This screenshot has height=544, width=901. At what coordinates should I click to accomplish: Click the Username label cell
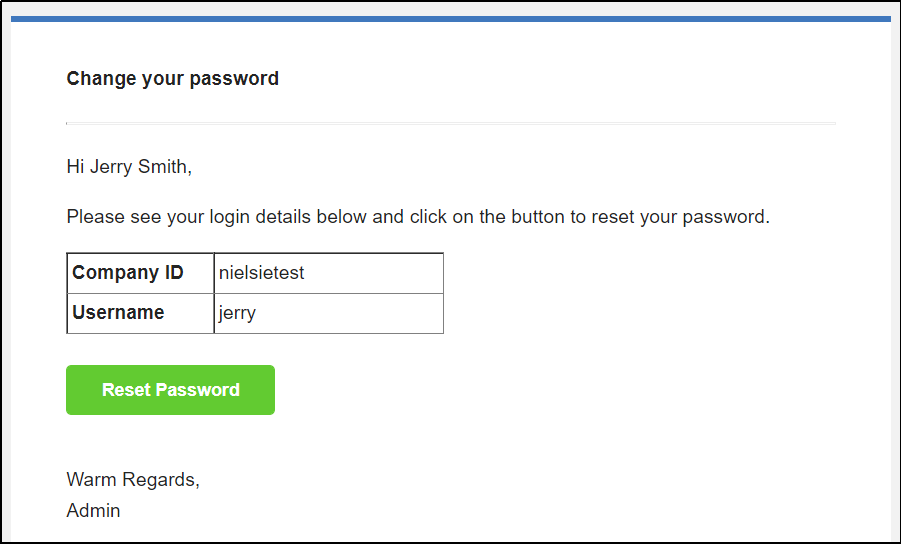click(140, 313)
